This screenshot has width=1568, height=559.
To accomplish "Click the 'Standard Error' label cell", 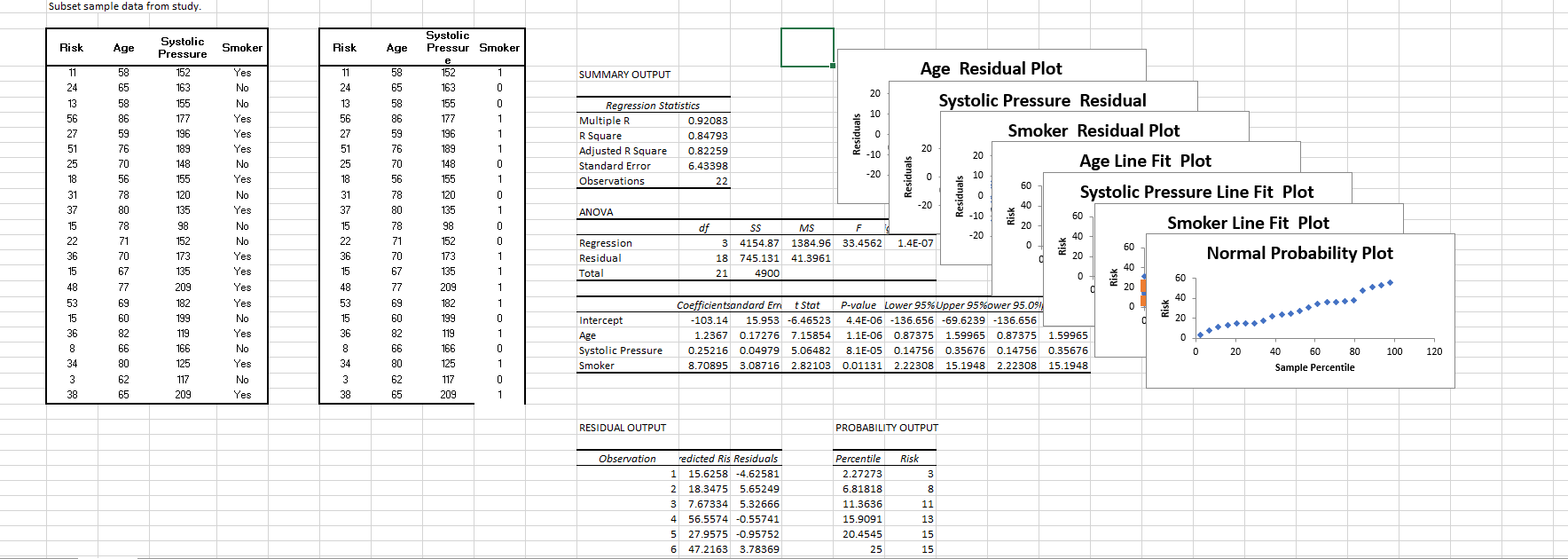I will tap(615, 166).
